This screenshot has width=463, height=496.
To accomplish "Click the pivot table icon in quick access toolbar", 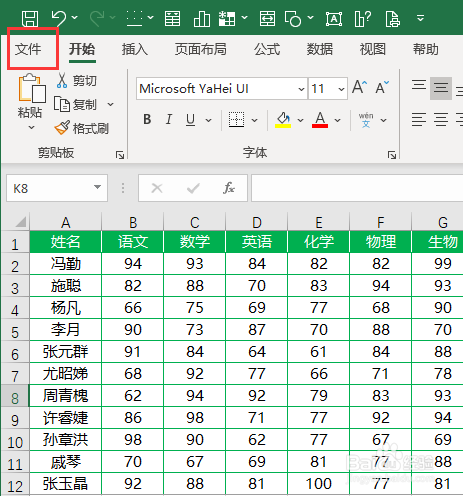I will pyautogui.click(x=227, y=18).
